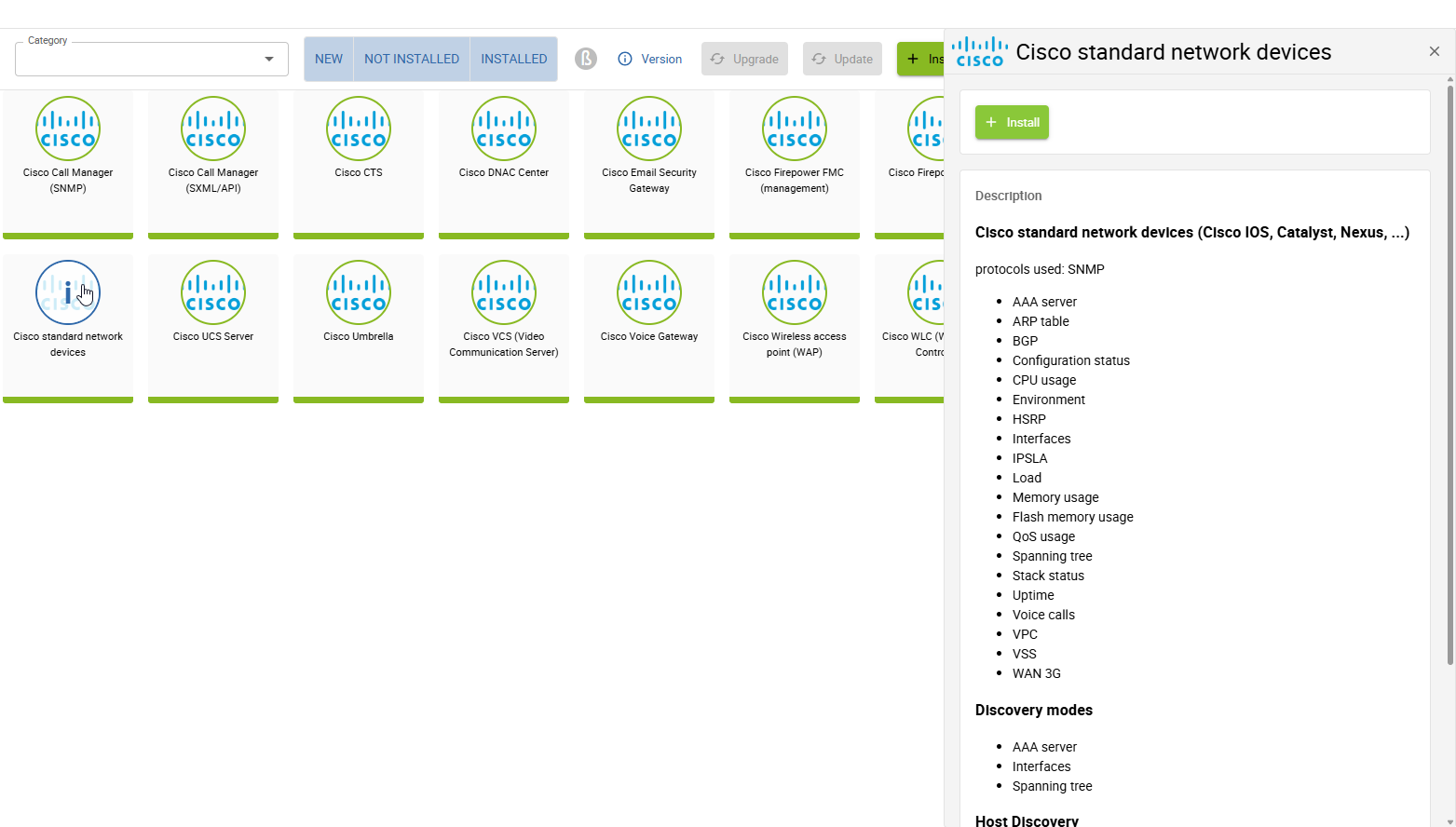The height and width of the screenshot is (827, 1456).
Task: Open the Cisco UCS Server plugin
Action: coord(213,328)
